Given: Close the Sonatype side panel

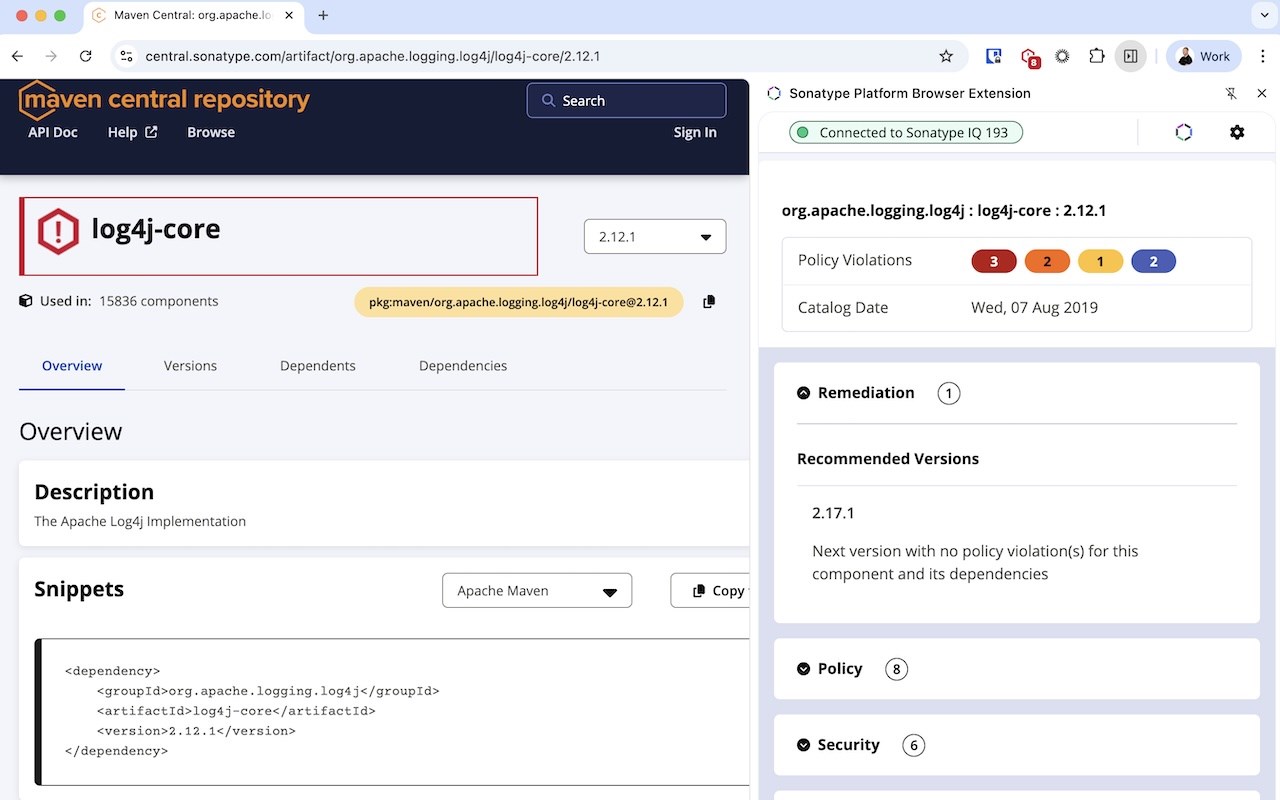Looking at the screenshot, I should tap(1262, 93).
